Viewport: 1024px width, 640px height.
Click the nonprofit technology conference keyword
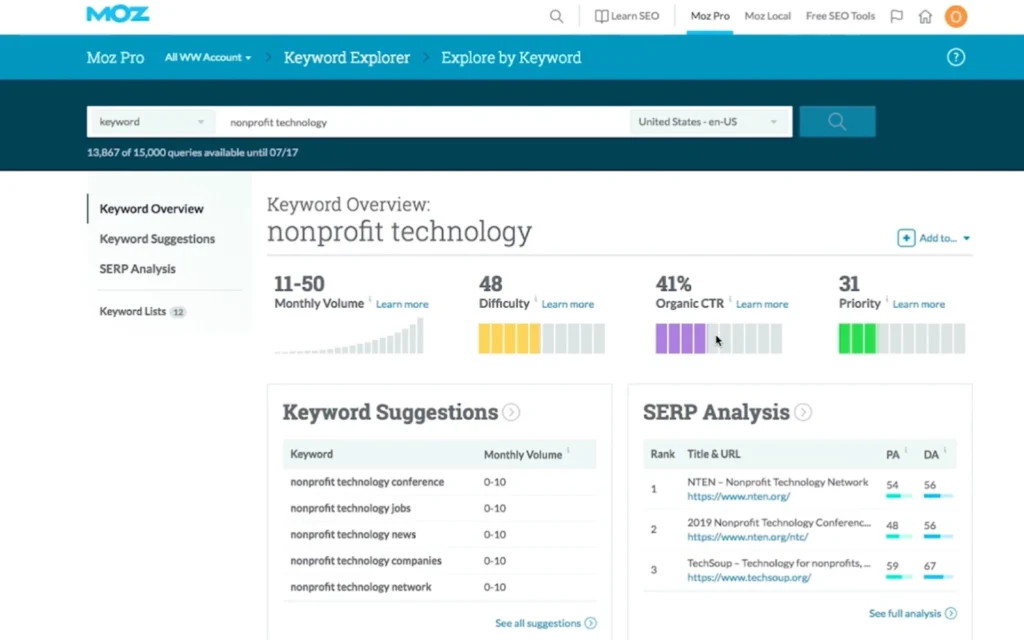(367, 482)
